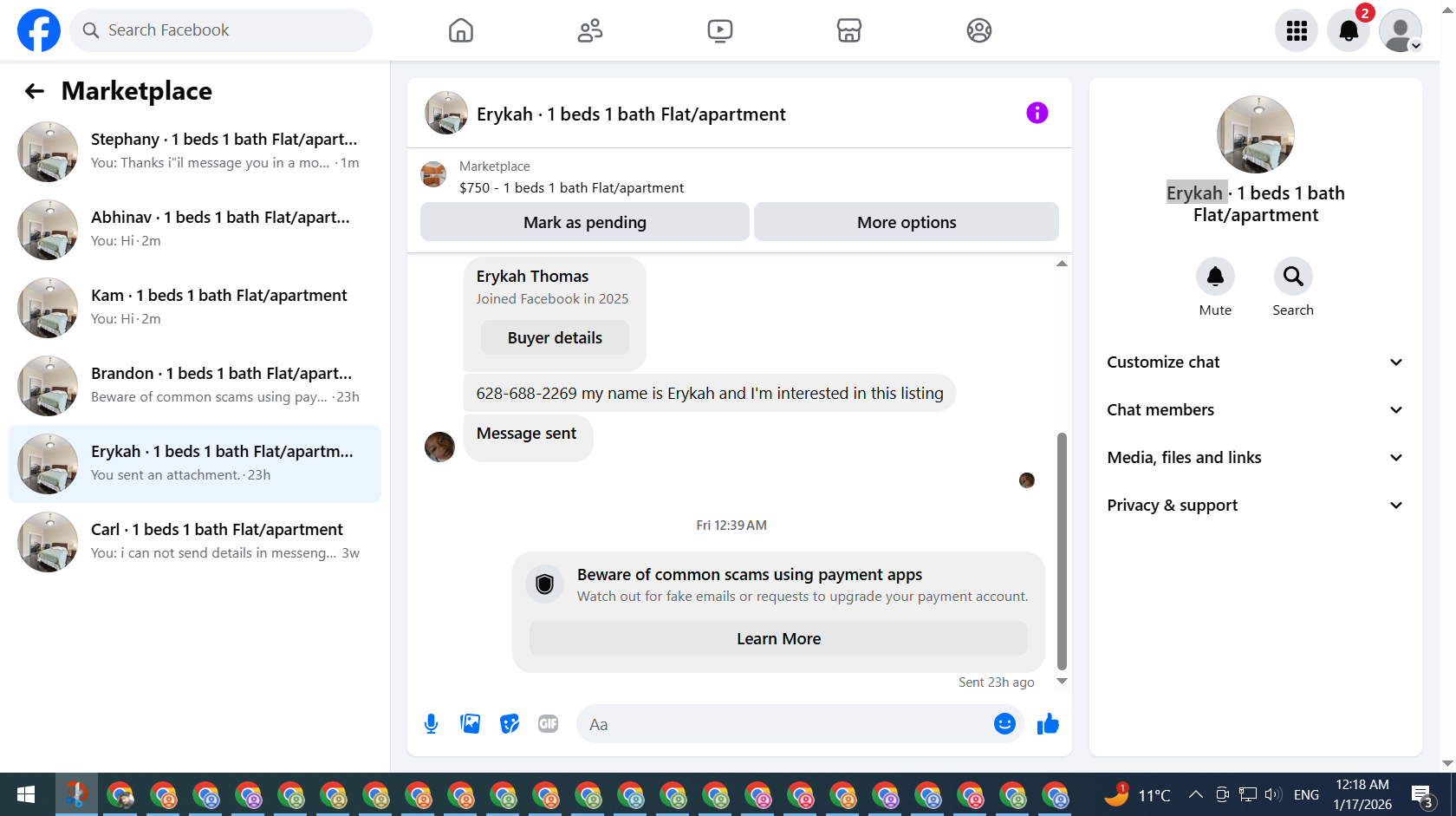This screenshot has height=816, width=1456.
Task: Attach a photo with the image icon
Action: click(471, 724)
